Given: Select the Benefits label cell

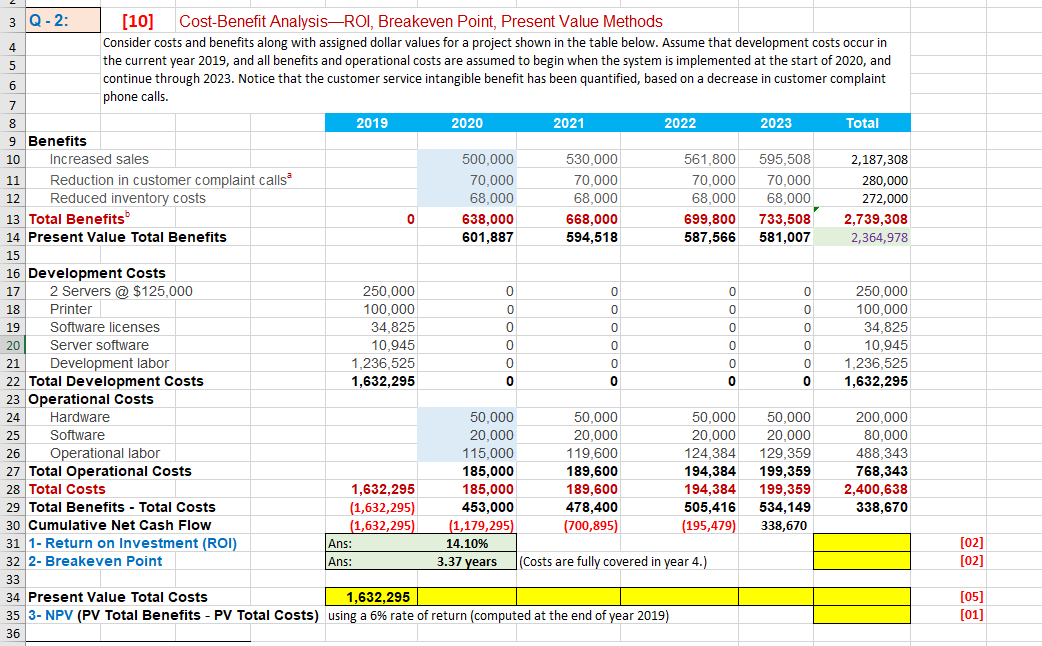Looking at the screenshot, I should [57, 141].
